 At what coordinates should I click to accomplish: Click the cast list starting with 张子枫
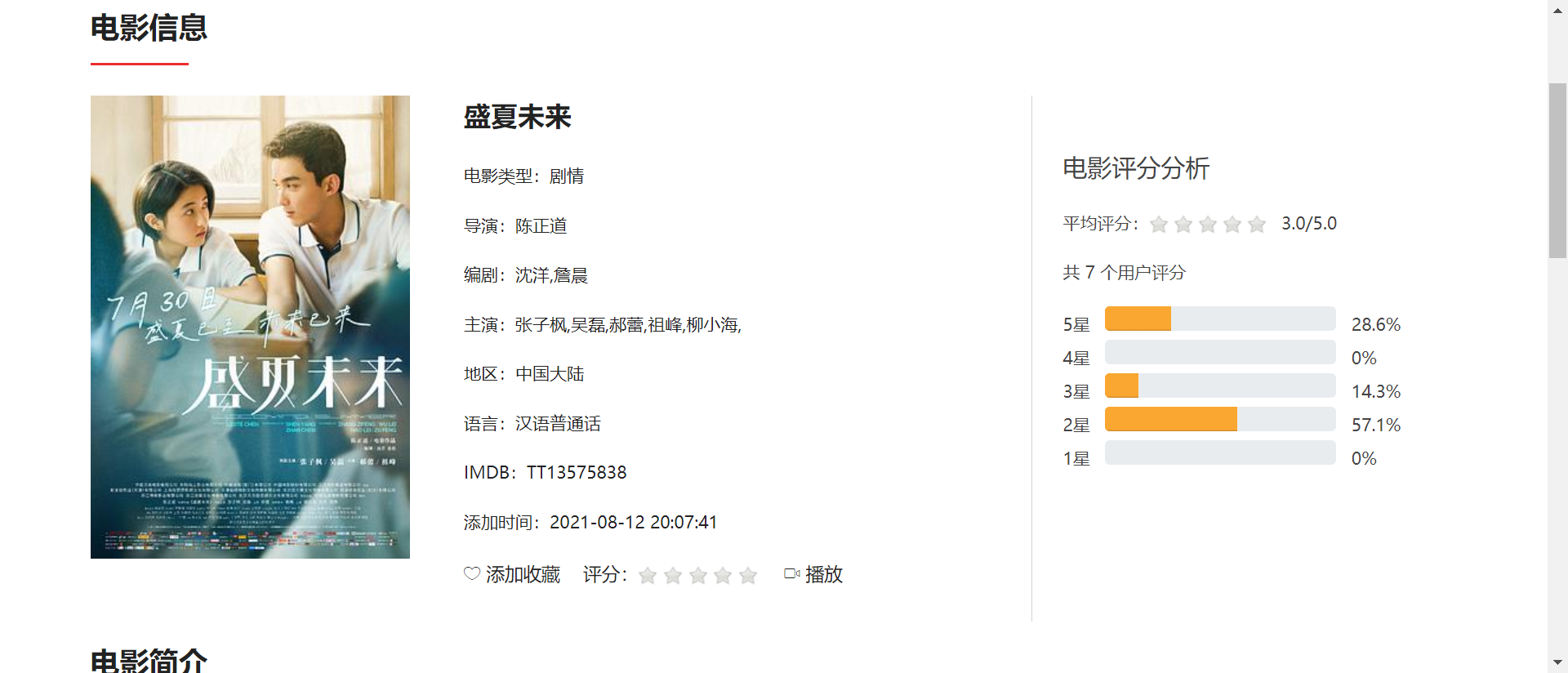[x=628, y=325]
